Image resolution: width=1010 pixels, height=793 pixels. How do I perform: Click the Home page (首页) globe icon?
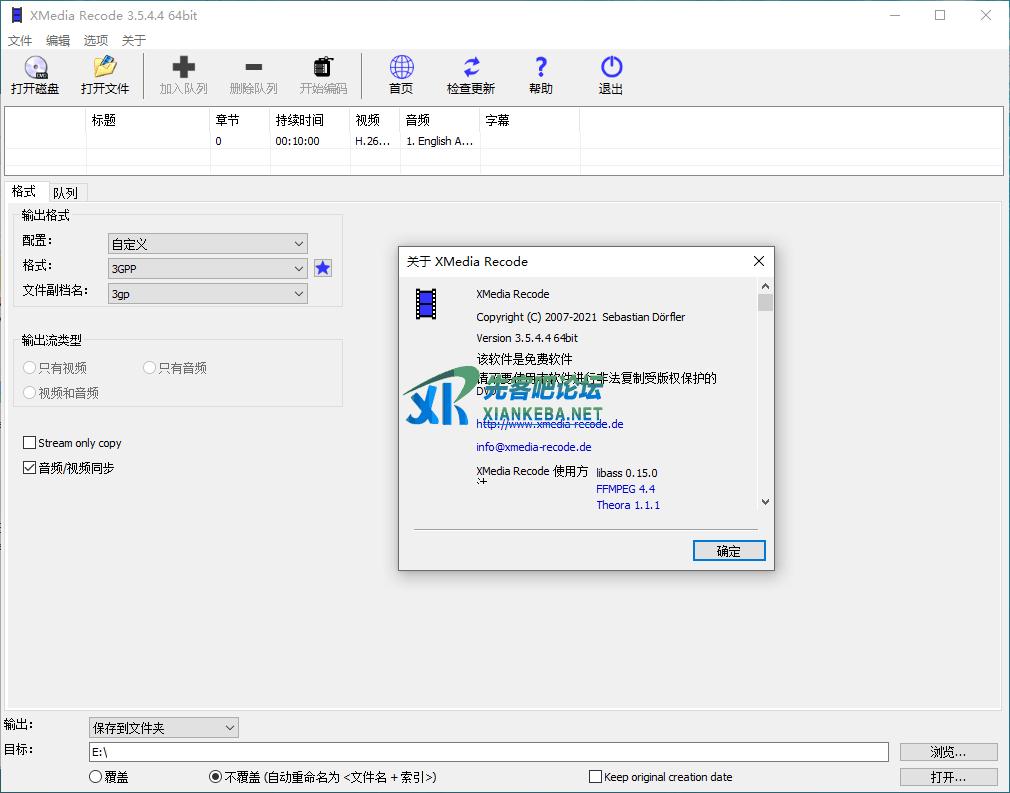[x=401, y=68]
